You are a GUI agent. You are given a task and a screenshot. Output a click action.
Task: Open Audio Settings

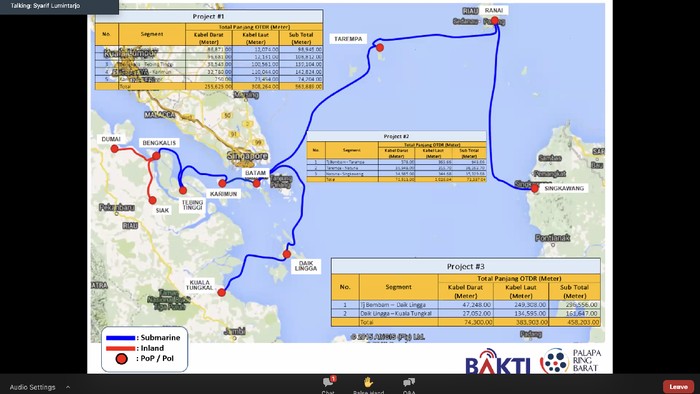(33, 387)
